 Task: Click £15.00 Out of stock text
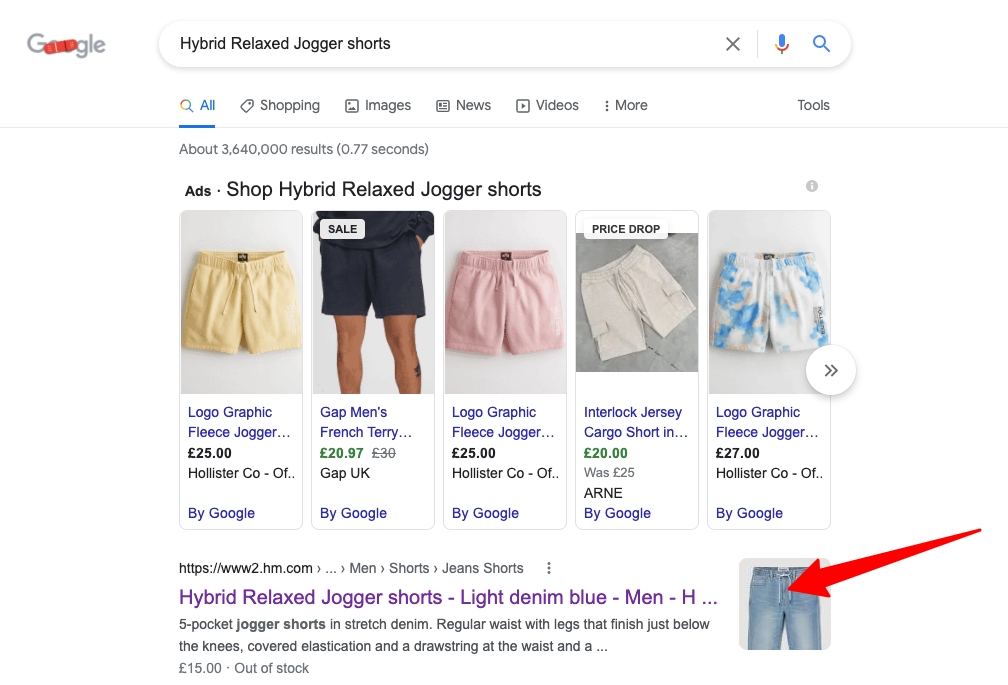coord(244,668)
